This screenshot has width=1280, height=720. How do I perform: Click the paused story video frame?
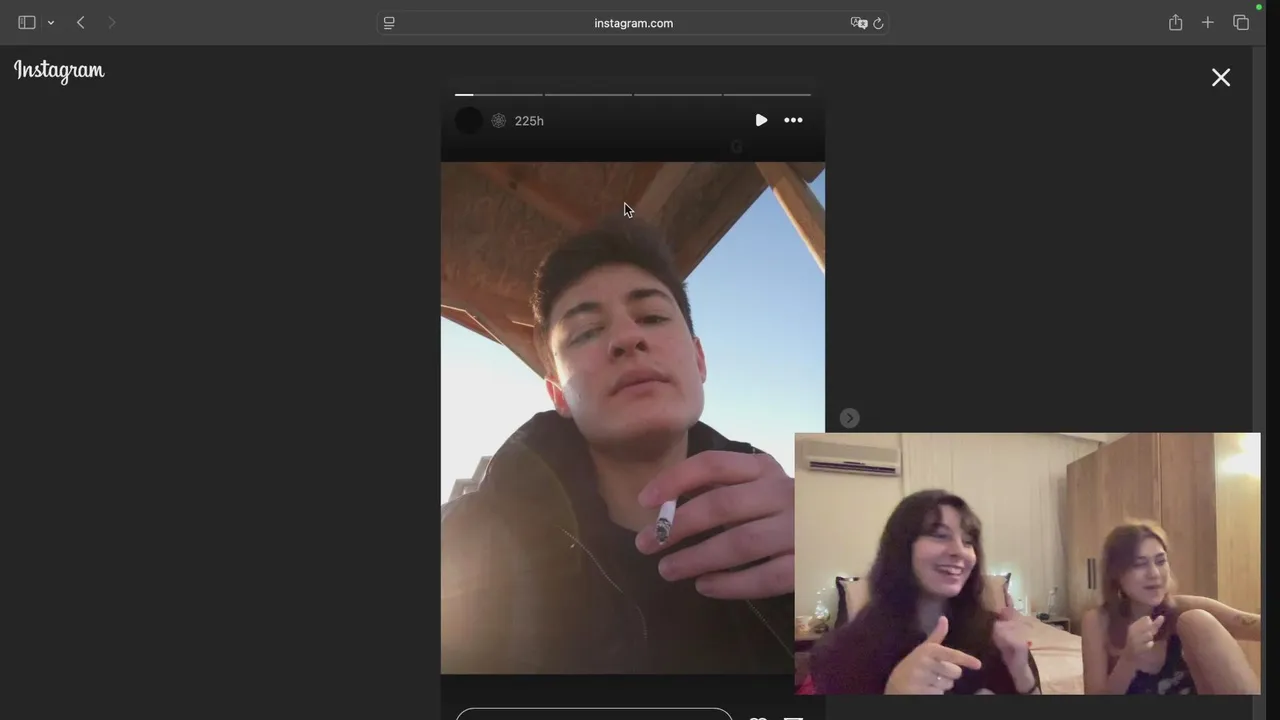point(632,418)
